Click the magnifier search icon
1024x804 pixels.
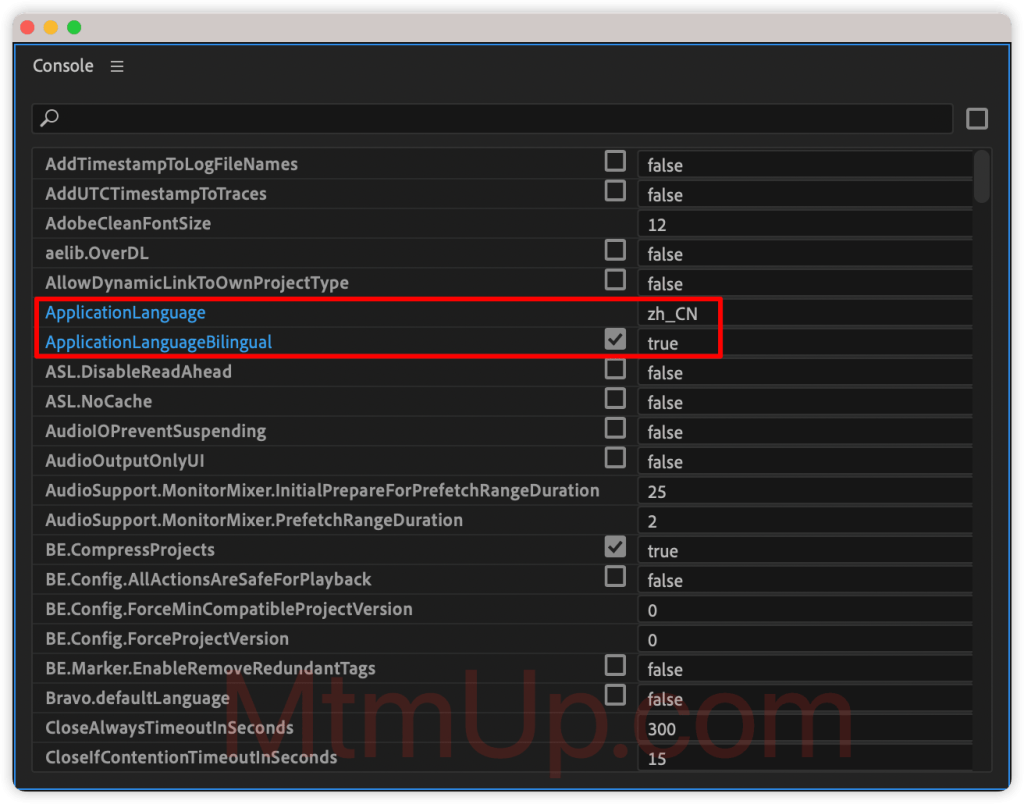(x=49, y=118)
